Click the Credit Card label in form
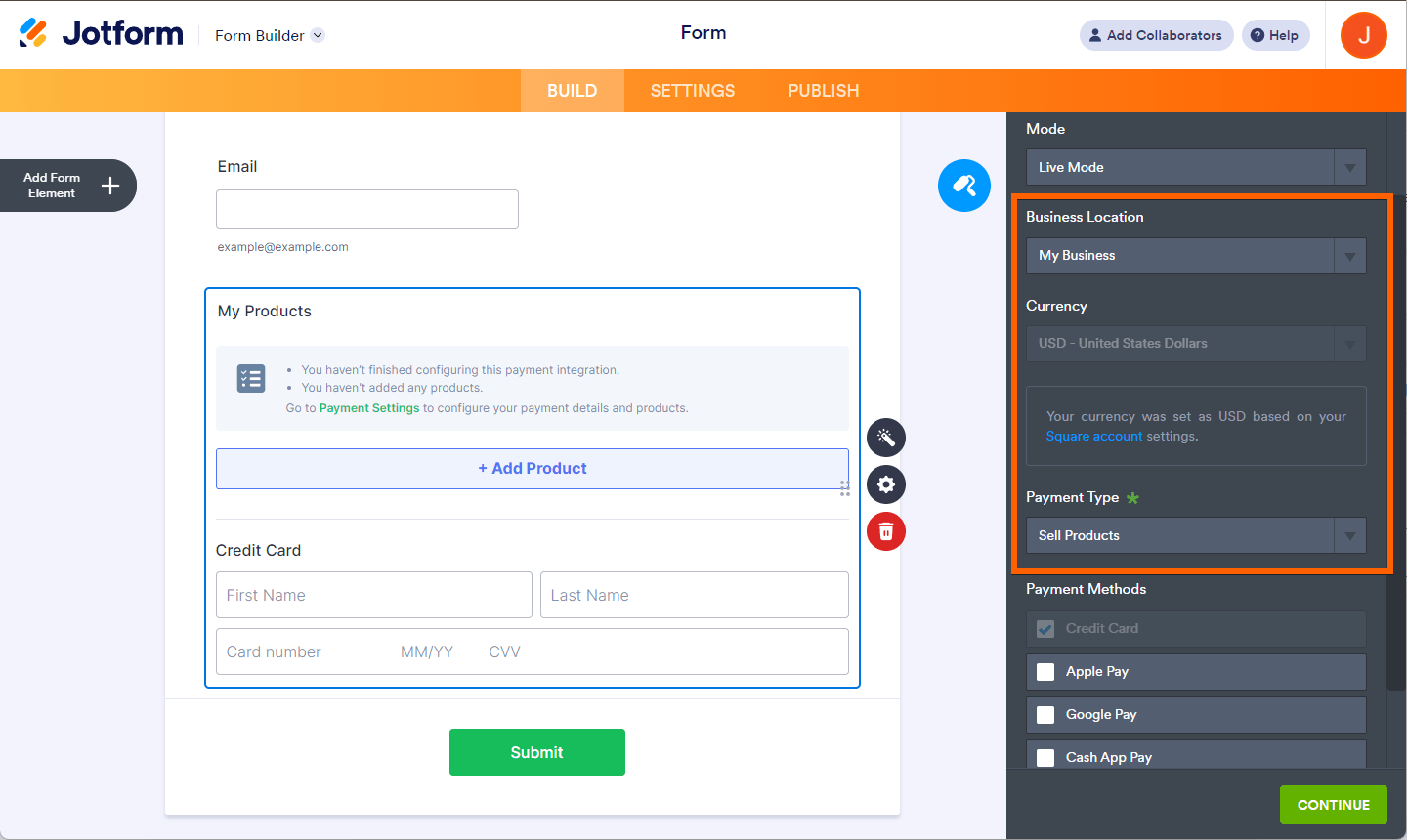This screenshot has width=1407, height=840. click(258, 550)
